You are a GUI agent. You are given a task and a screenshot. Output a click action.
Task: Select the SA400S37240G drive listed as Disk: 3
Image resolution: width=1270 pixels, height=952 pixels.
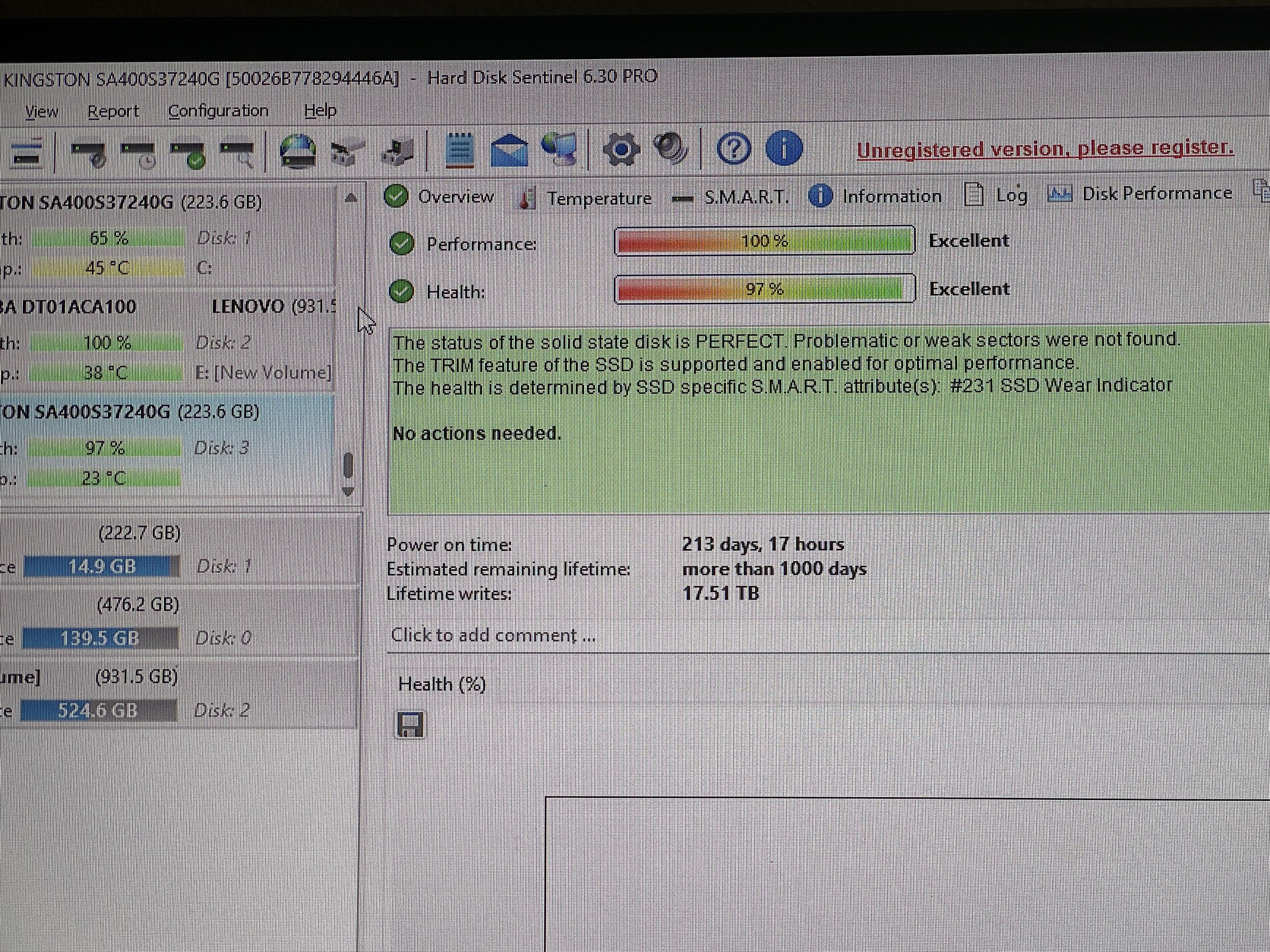point(167,444)
